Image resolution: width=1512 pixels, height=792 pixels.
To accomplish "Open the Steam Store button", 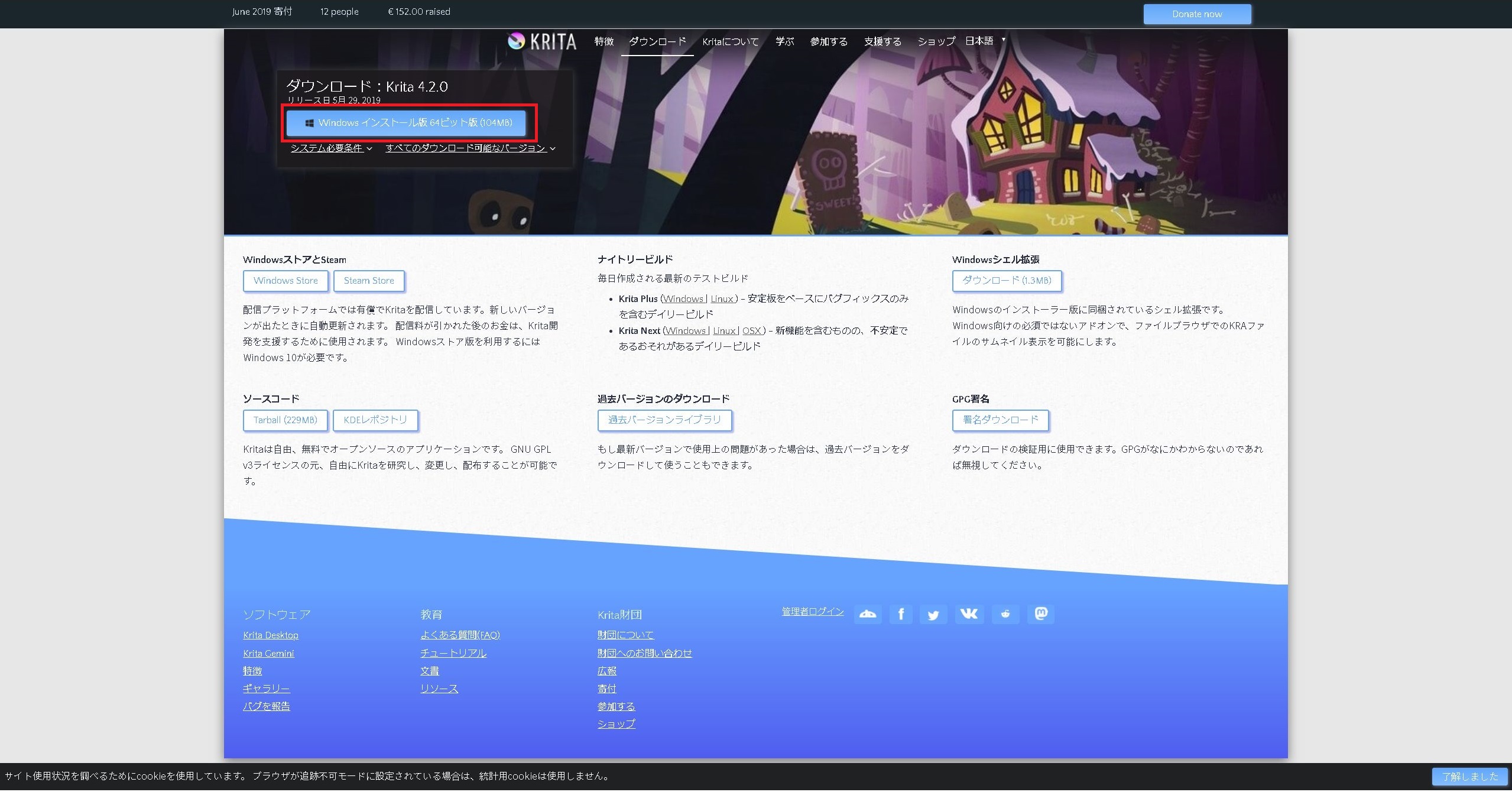I will pos(369,281).
